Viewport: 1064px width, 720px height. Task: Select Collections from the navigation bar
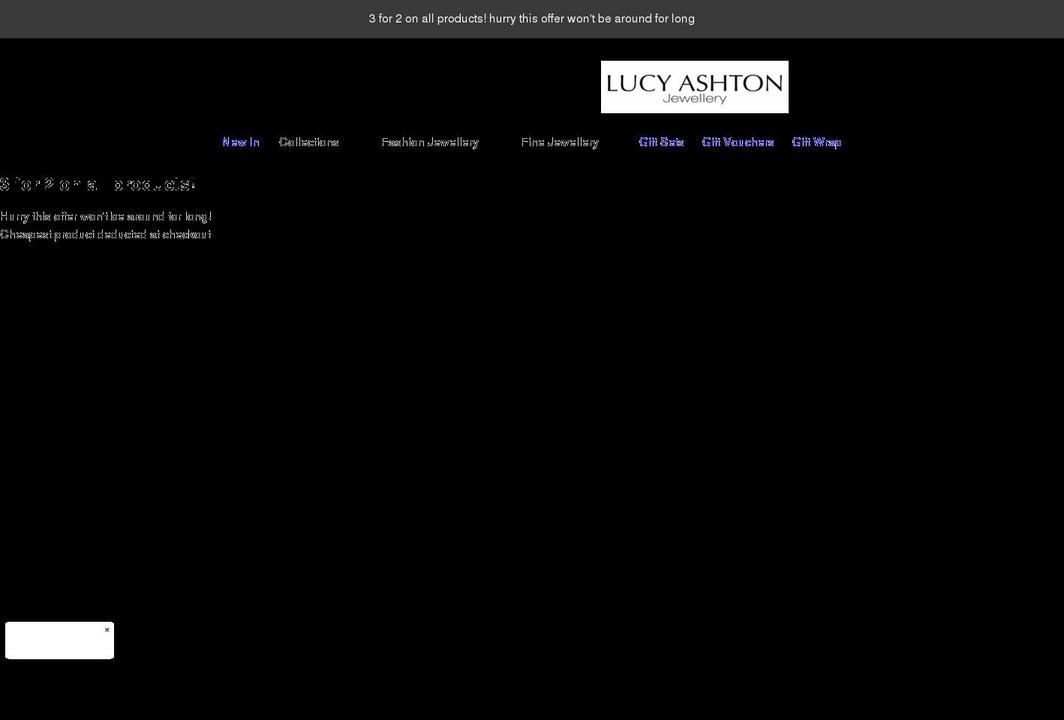click(x=308, y=142)
